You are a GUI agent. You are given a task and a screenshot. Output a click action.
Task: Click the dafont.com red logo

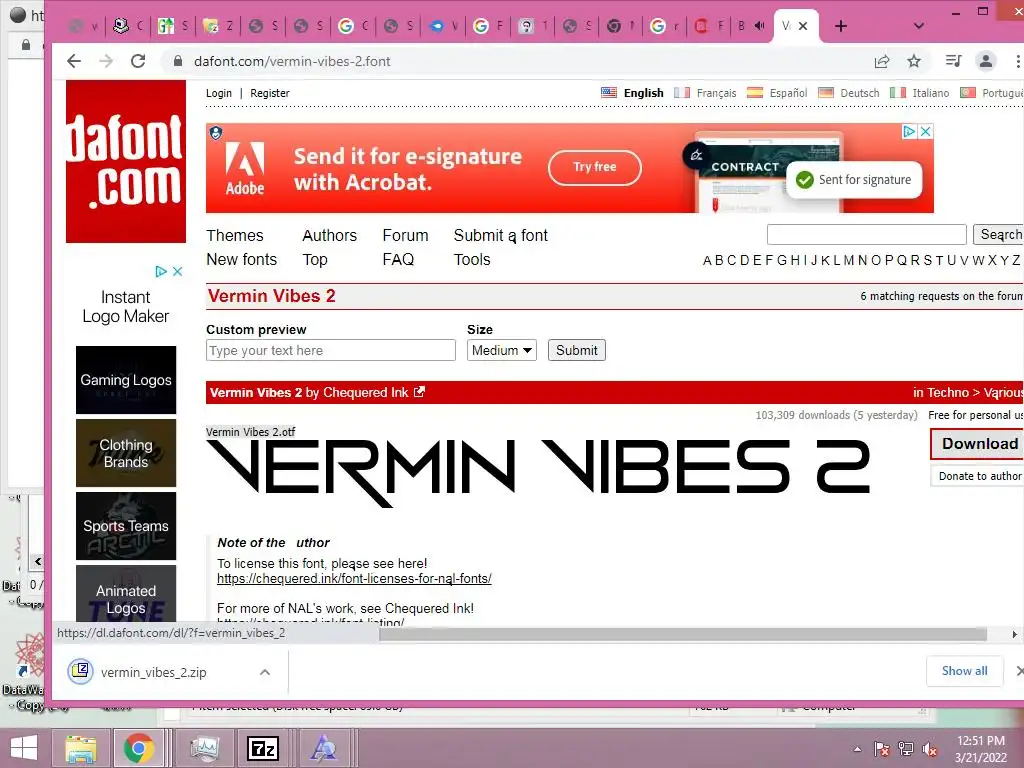tap(125, 161)
